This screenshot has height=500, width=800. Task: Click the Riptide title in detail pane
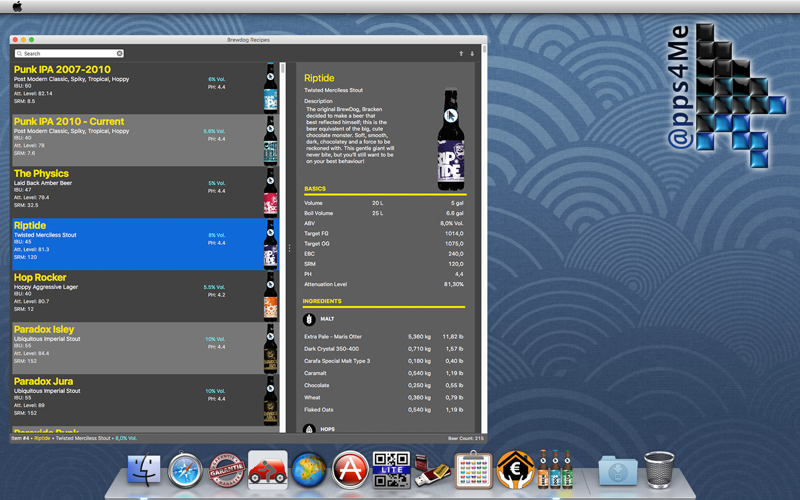pyautogui.click(x=319, y=78)
